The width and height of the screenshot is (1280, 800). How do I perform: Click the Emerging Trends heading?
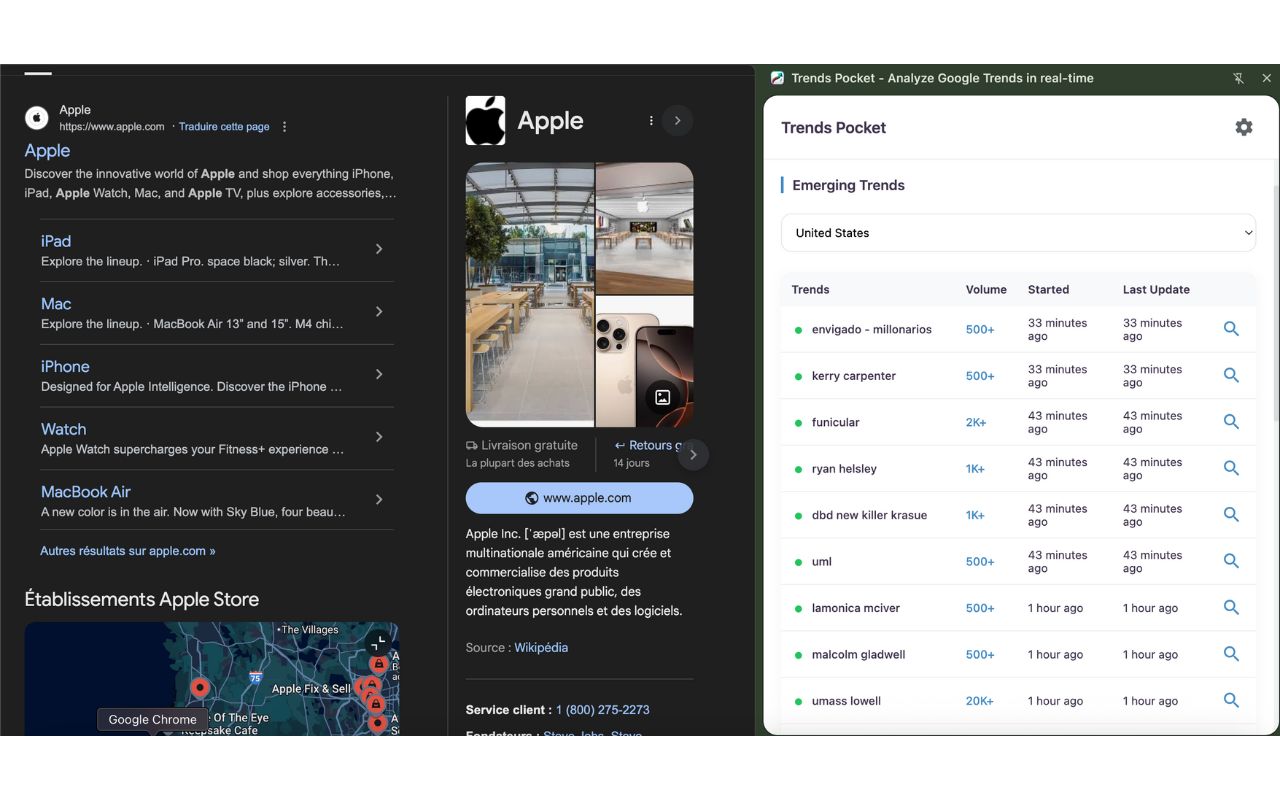848,185
